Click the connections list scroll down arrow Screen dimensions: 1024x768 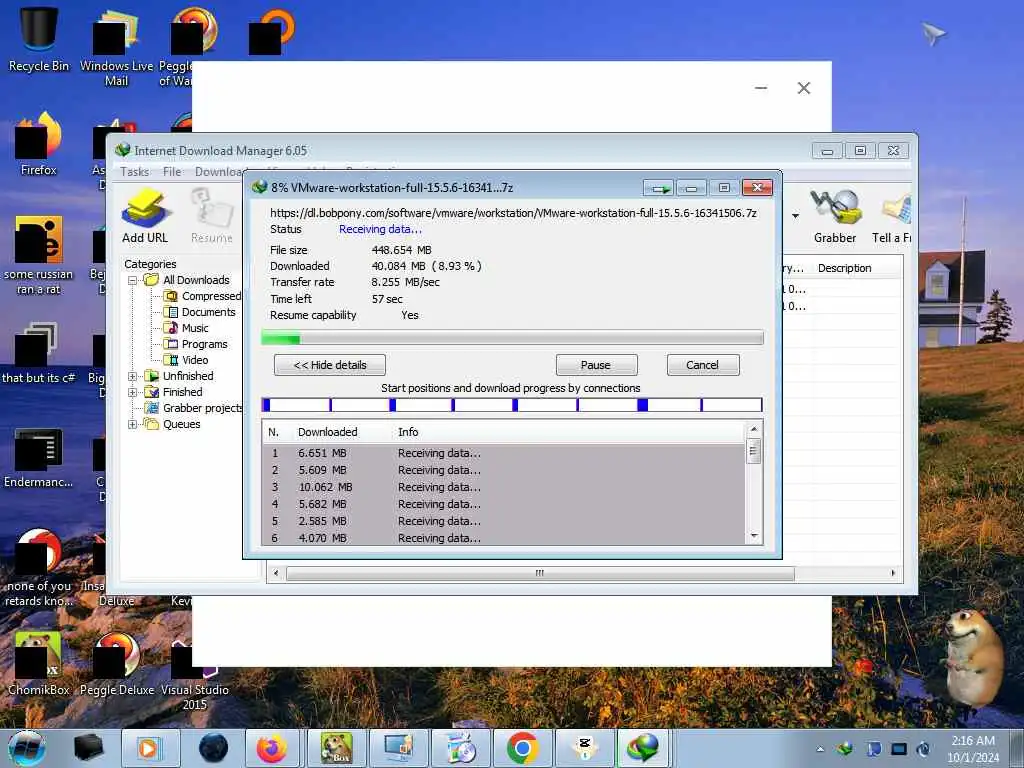(754, 536)
